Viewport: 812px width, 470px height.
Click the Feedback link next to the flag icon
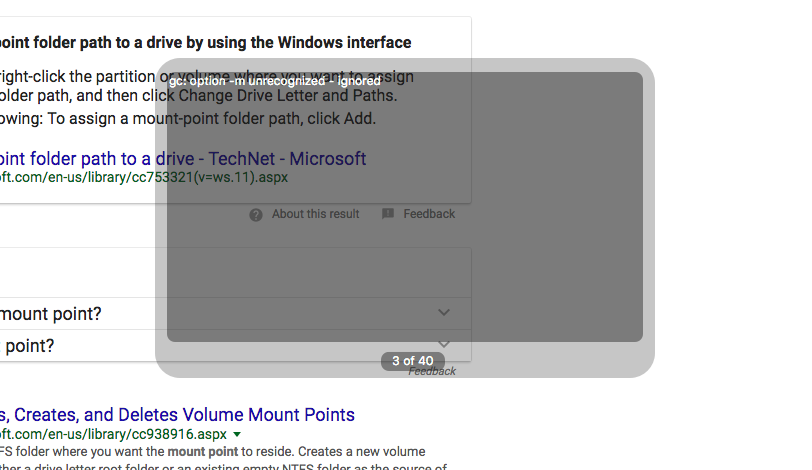(x=429, y=214)
